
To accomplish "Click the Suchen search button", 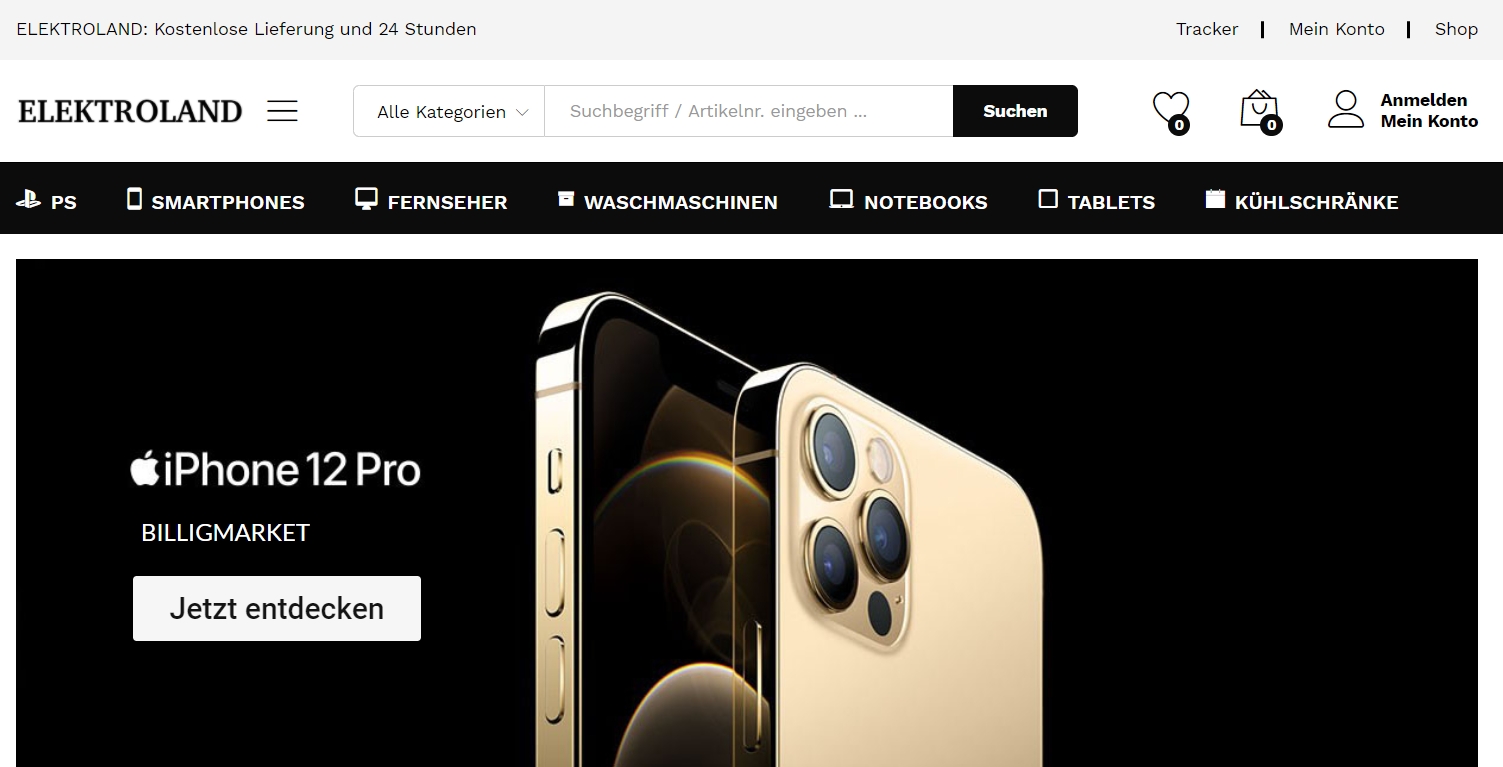I will pyautogui.click(x=1015, y=111).
